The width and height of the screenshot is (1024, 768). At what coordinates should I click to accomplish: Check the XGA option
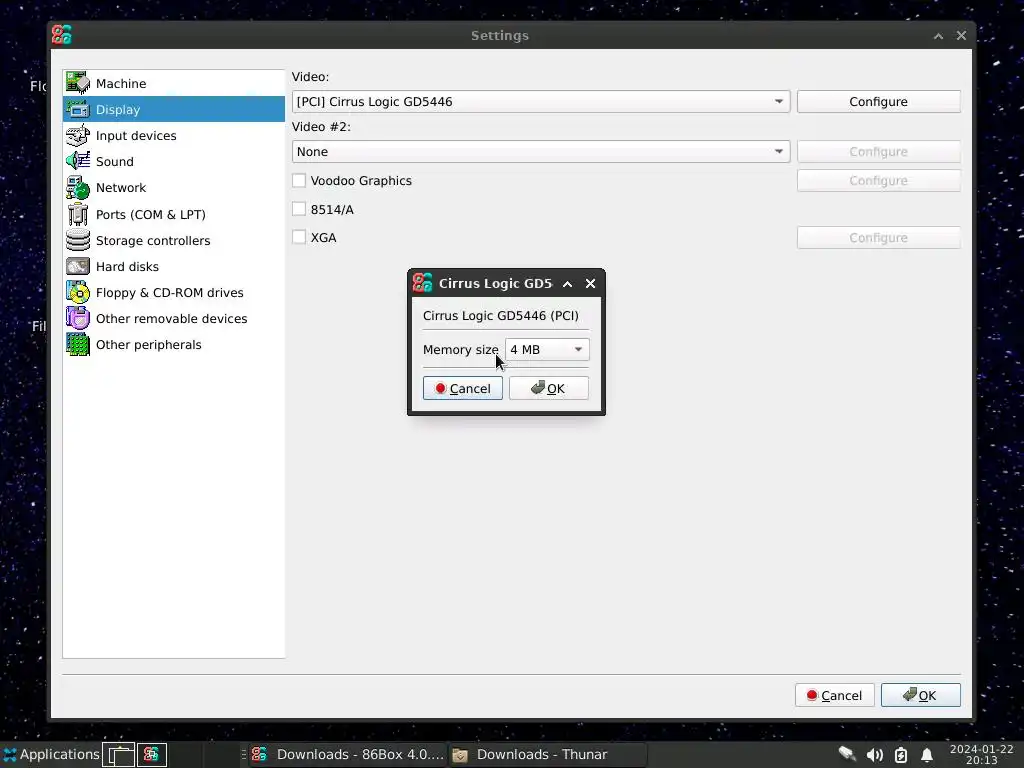(298, 237)
